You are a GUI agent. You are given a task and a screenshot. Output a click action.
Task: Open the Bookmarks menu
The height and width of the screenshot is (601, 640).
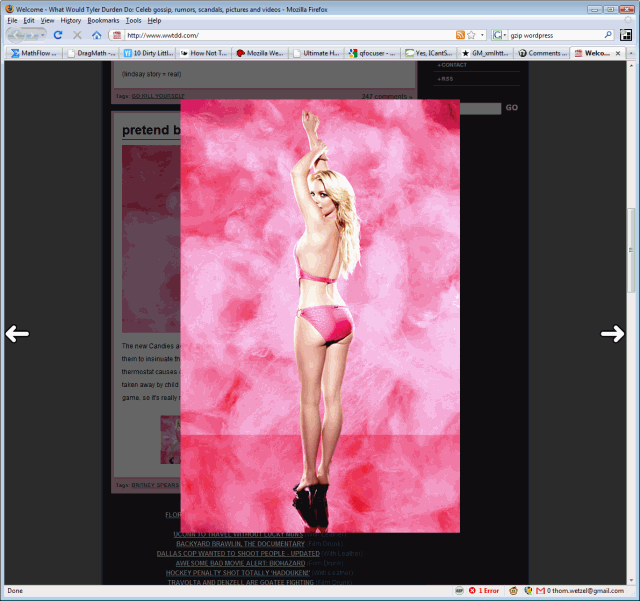pyautogui.click(x=103, y=20)
